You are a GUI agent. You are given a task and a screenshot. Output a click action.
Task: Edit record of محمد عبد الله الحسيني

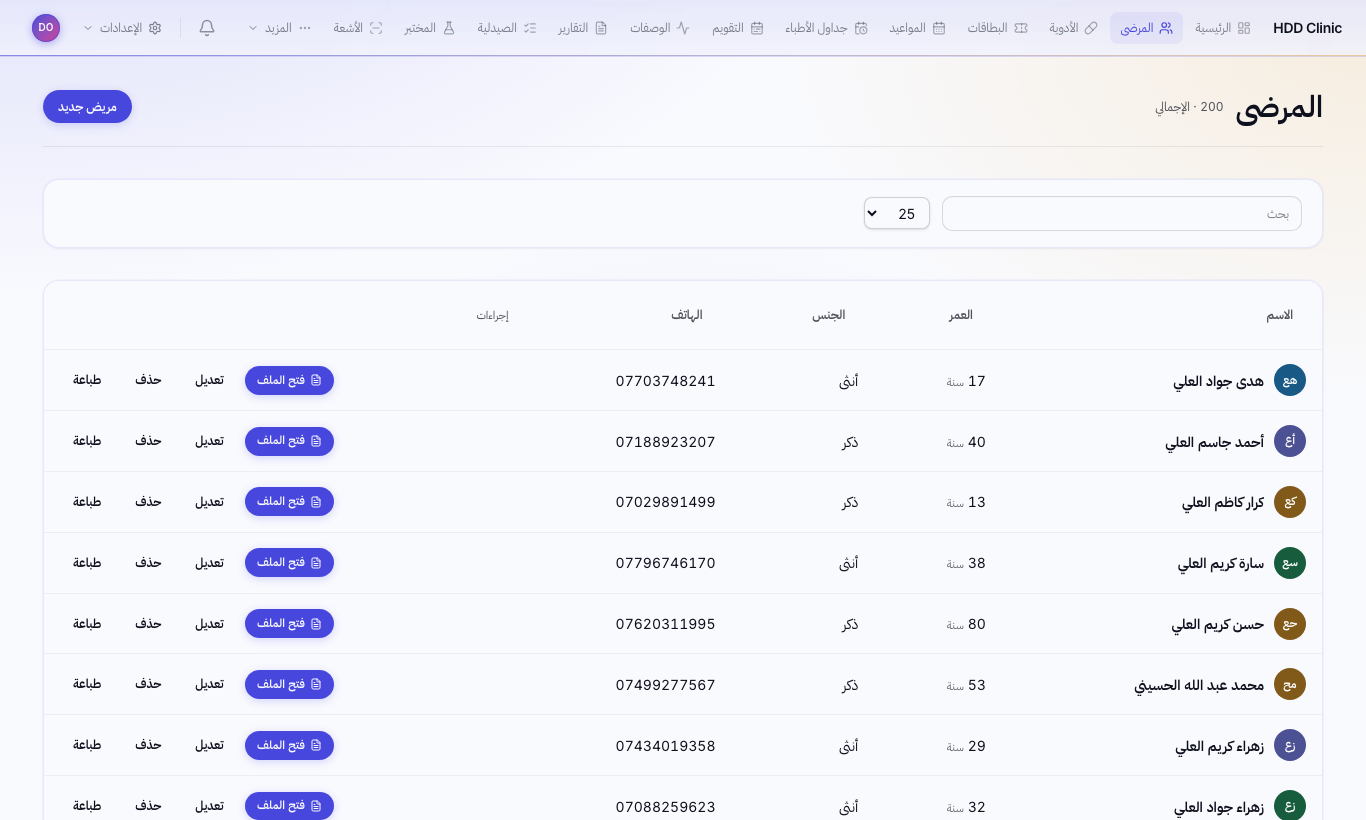pos(209,684)
